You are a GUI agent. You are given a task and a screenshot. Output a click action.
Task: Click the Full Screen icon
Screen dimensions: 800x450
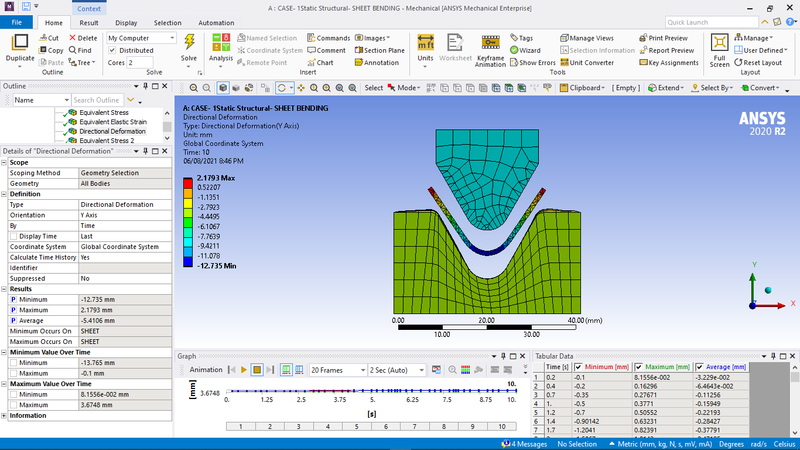point(719,43)
